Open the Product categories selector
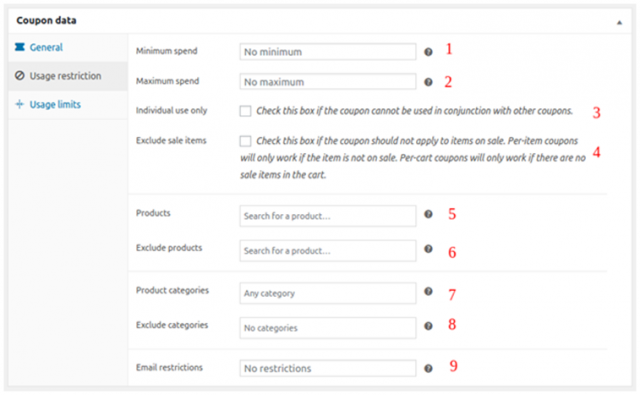The image size is (640, 395). pos(328,293)
